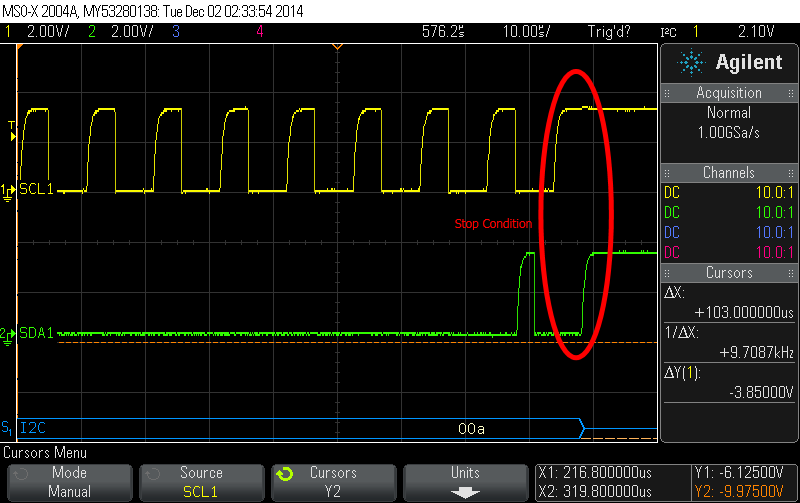This screenshot has height=503, width=800.
Task: Click the Channels panel left grip icon
Action: (x=667, y=173)
